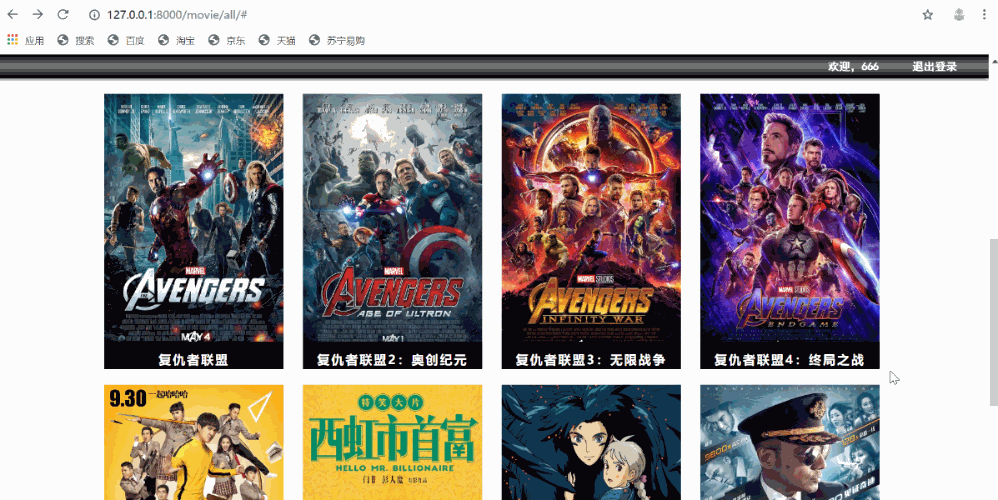Open the 京东 bookmark

pos(227,40)
